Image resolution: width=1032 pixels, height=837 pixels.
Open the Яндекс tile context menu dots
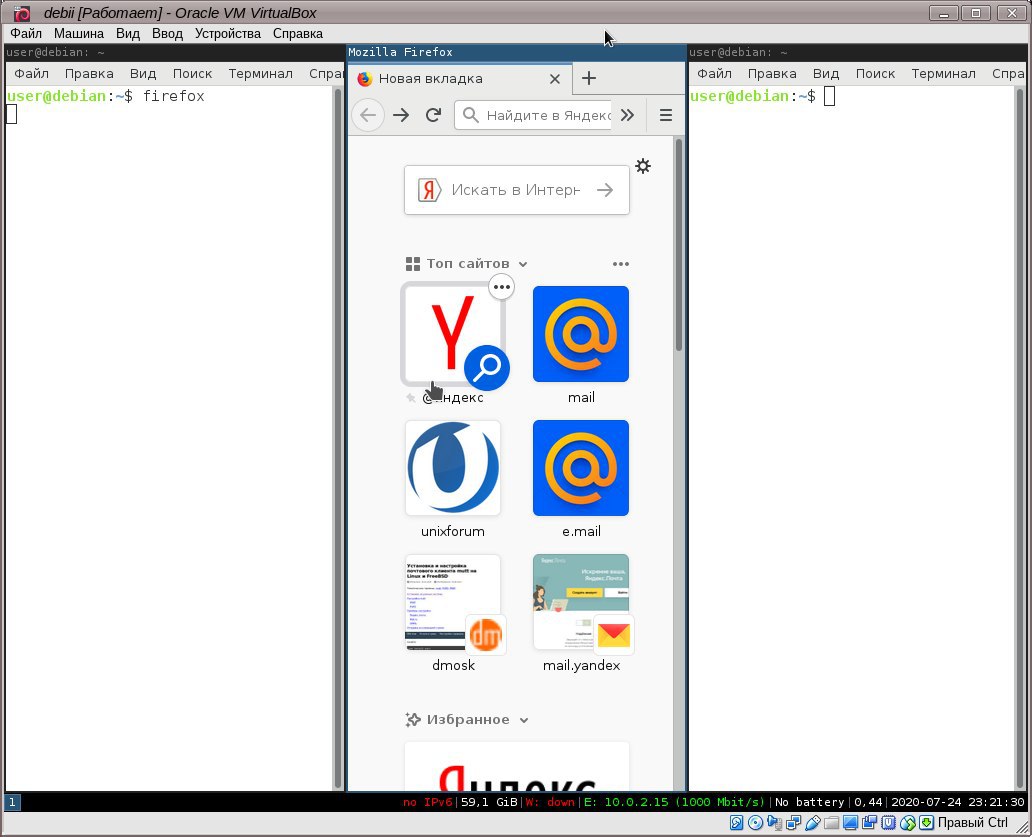[x=502, y=287]
